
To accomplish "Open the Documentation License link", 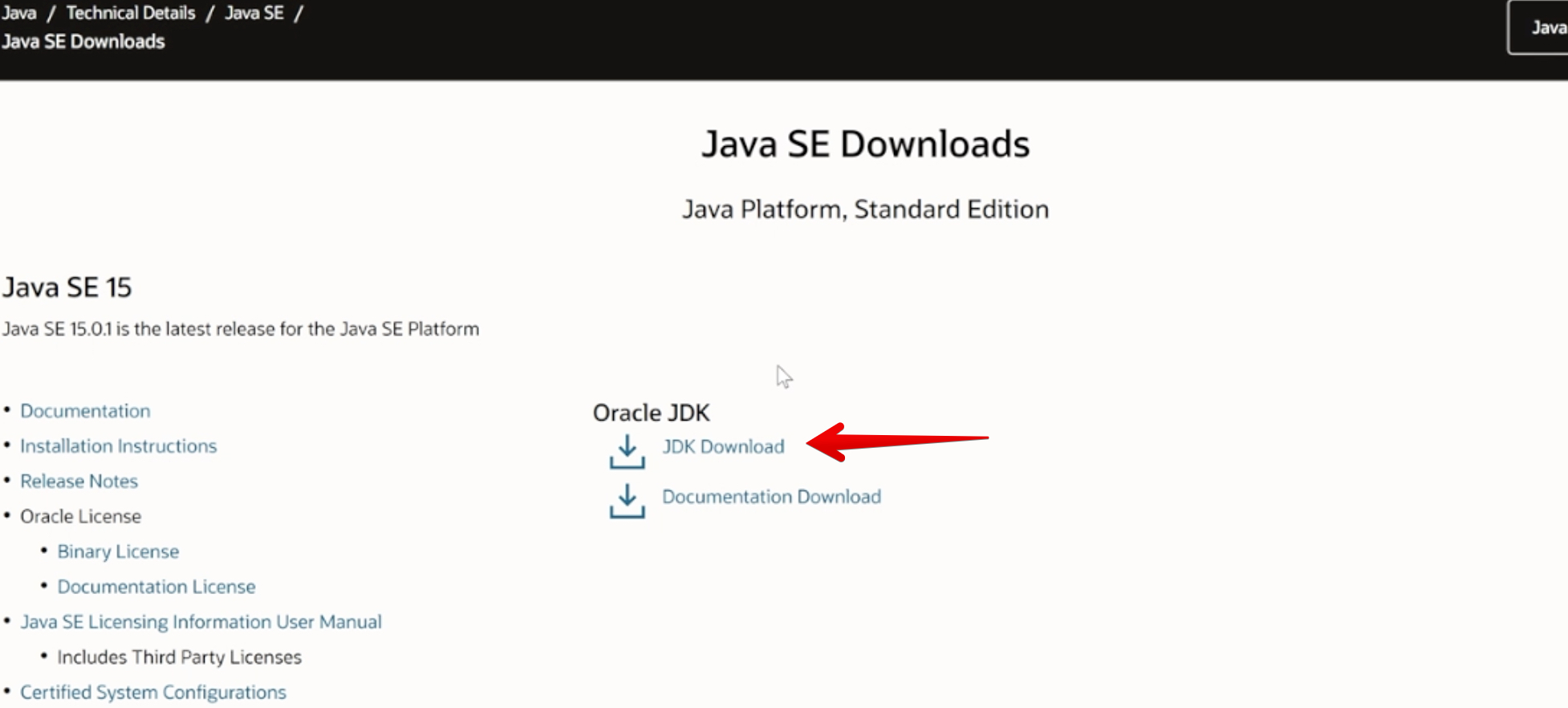I will (x=156, y=587).
